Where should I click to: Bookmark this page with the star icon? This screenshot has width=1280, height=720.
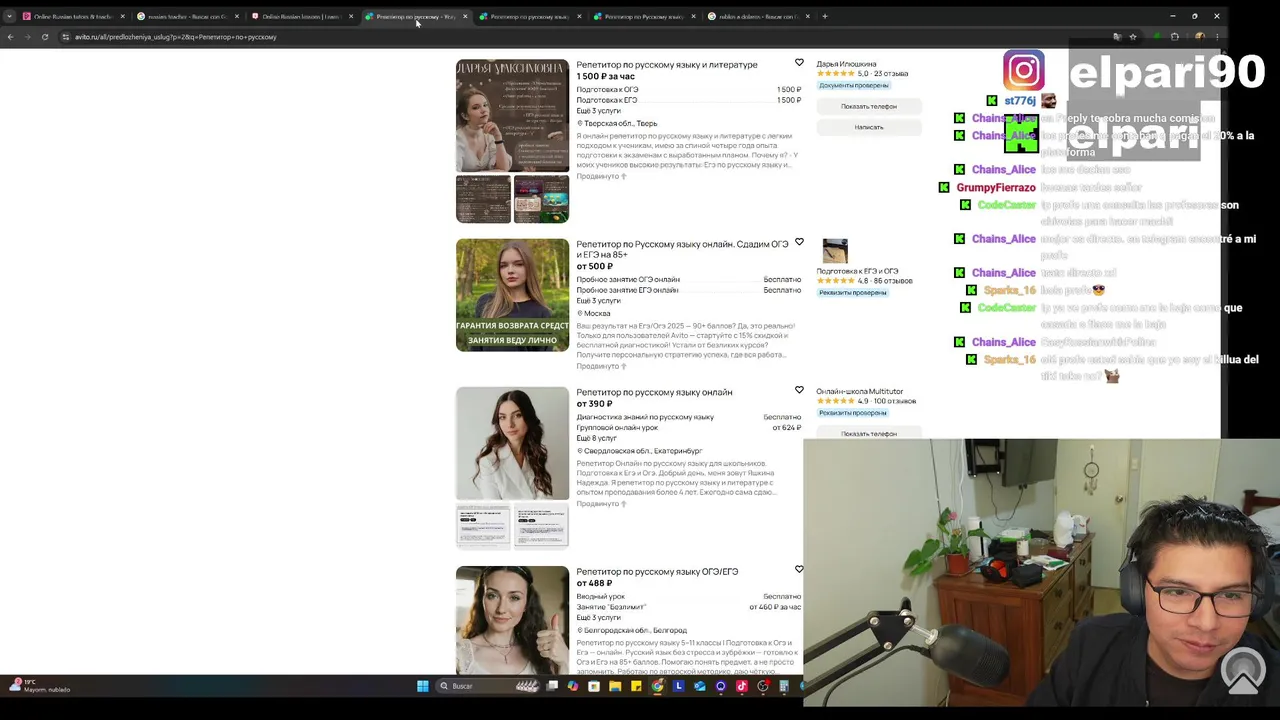coord(1133,37)
